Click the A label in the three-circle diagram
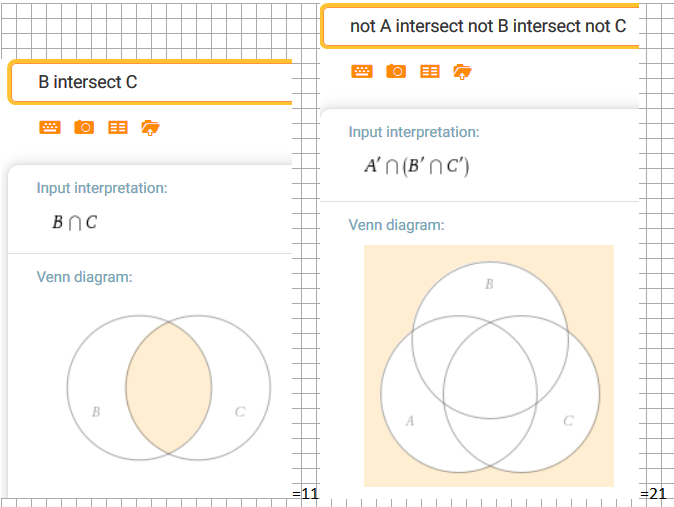This screenshot has width=674, height=507. [409, 421]
